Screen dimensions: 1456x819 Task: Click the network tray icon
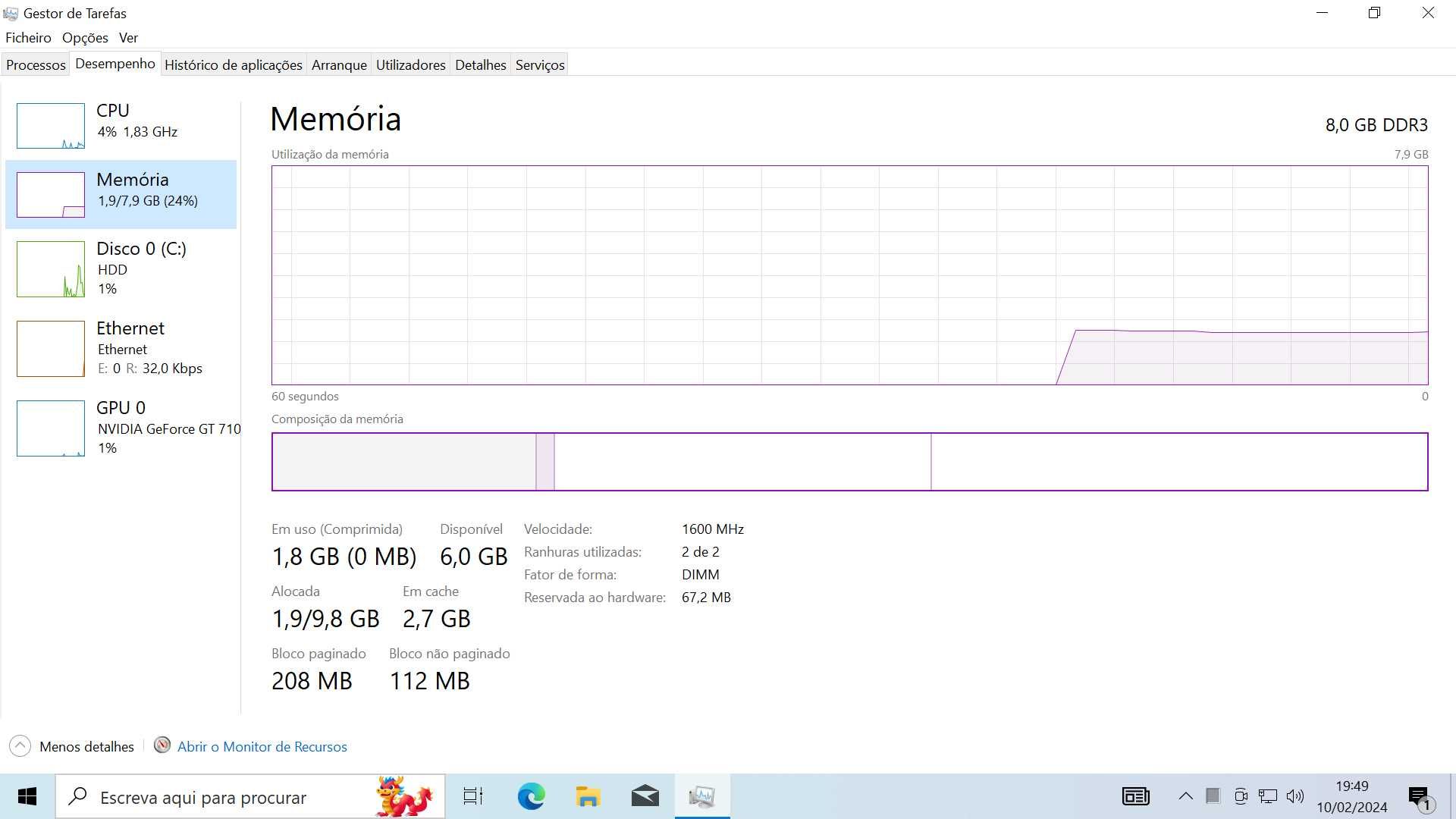coord(1268,796)
